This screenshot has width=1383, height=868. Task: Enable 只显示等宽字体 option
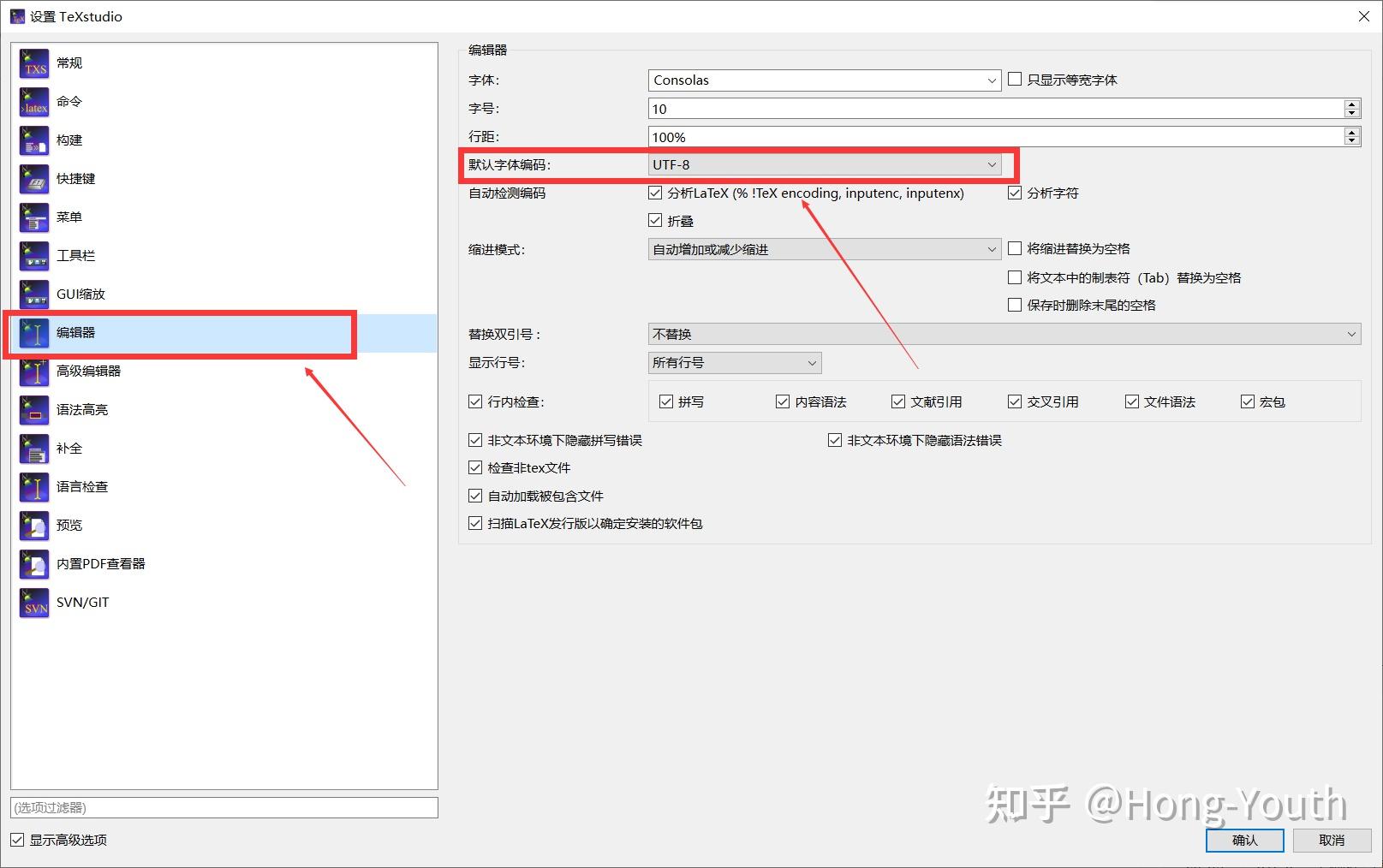point(1015,79)
